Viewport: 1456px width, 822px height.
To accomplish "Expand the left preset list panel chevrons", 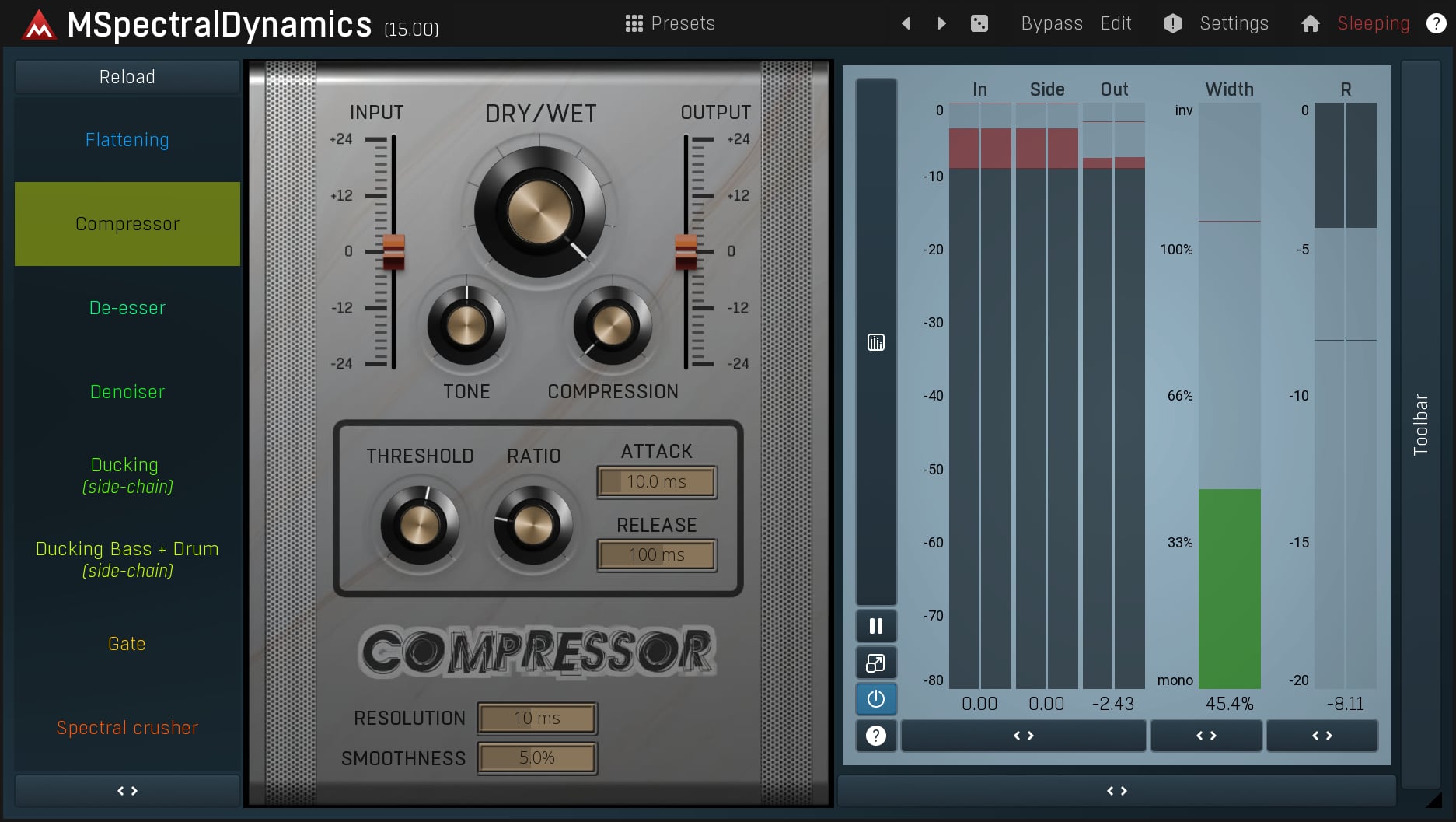I will tap(127, 790).
